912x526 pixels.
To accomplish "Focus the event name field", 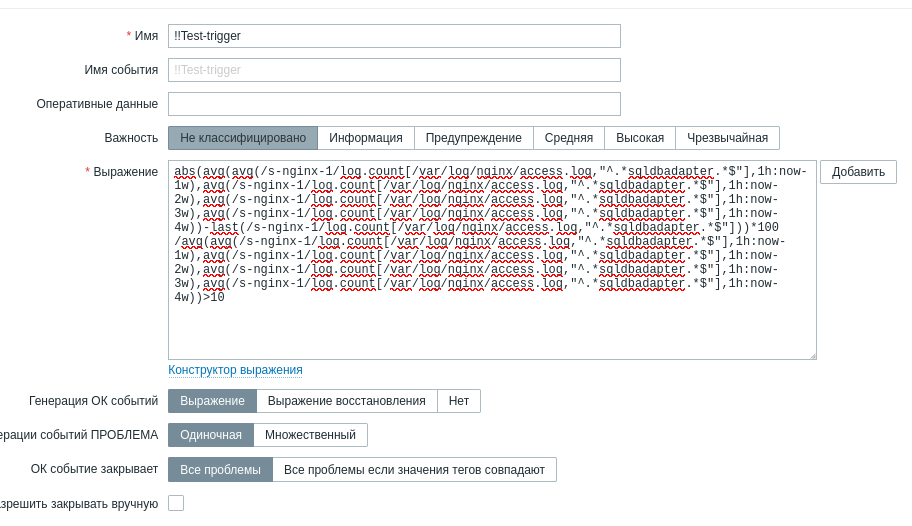I will (x=394, y=70).
